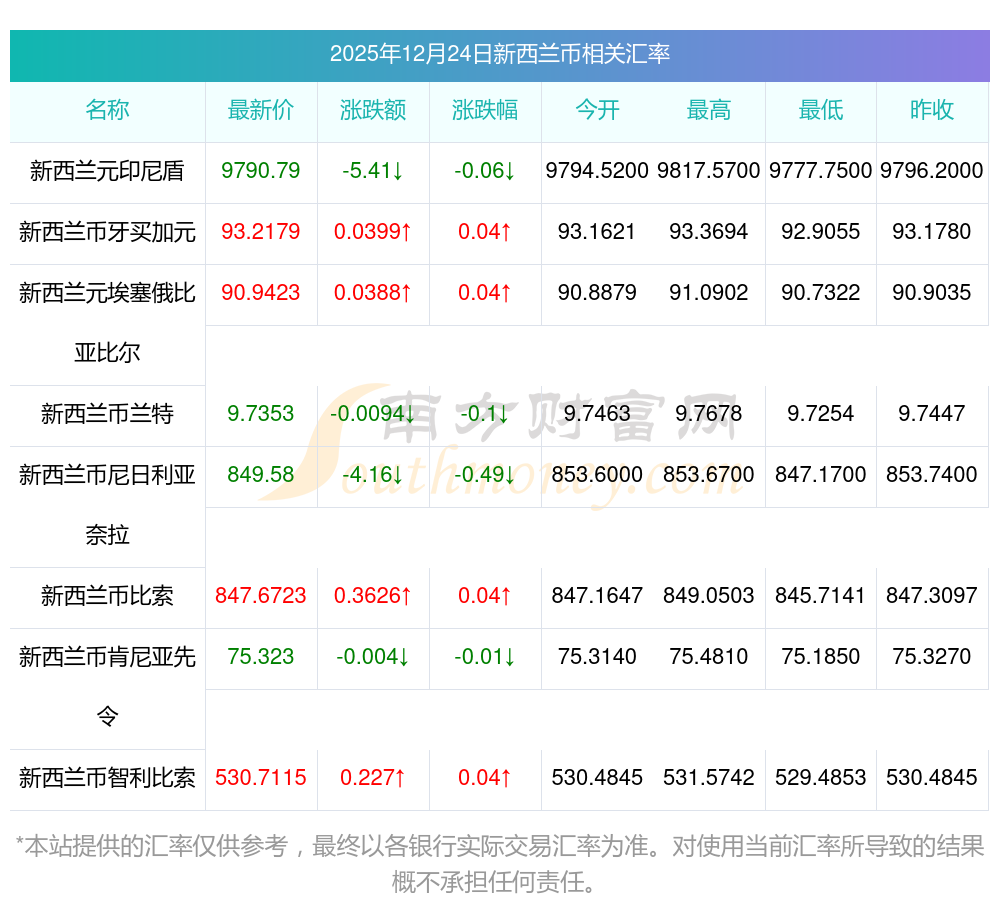
Task: Open the 新西兰币牙买加元 row name
Action: click(107, 231)
